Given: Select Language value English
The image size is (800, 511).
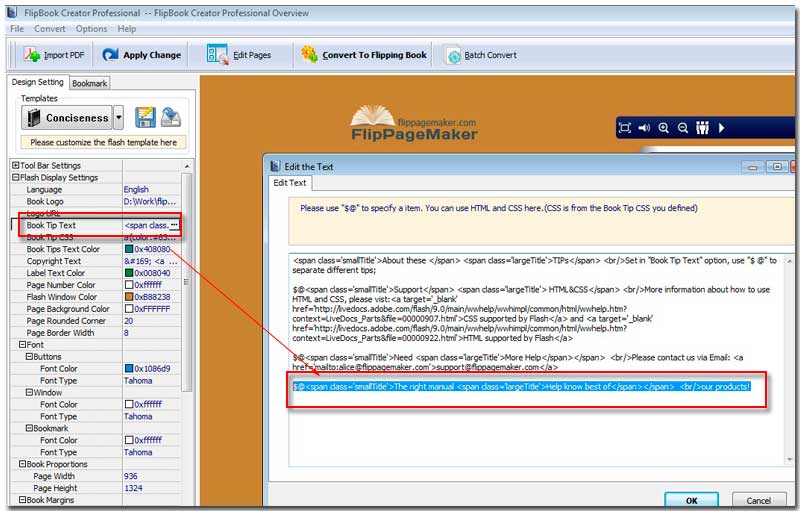Looking at the screenshot, I should [x=136, y=189].
